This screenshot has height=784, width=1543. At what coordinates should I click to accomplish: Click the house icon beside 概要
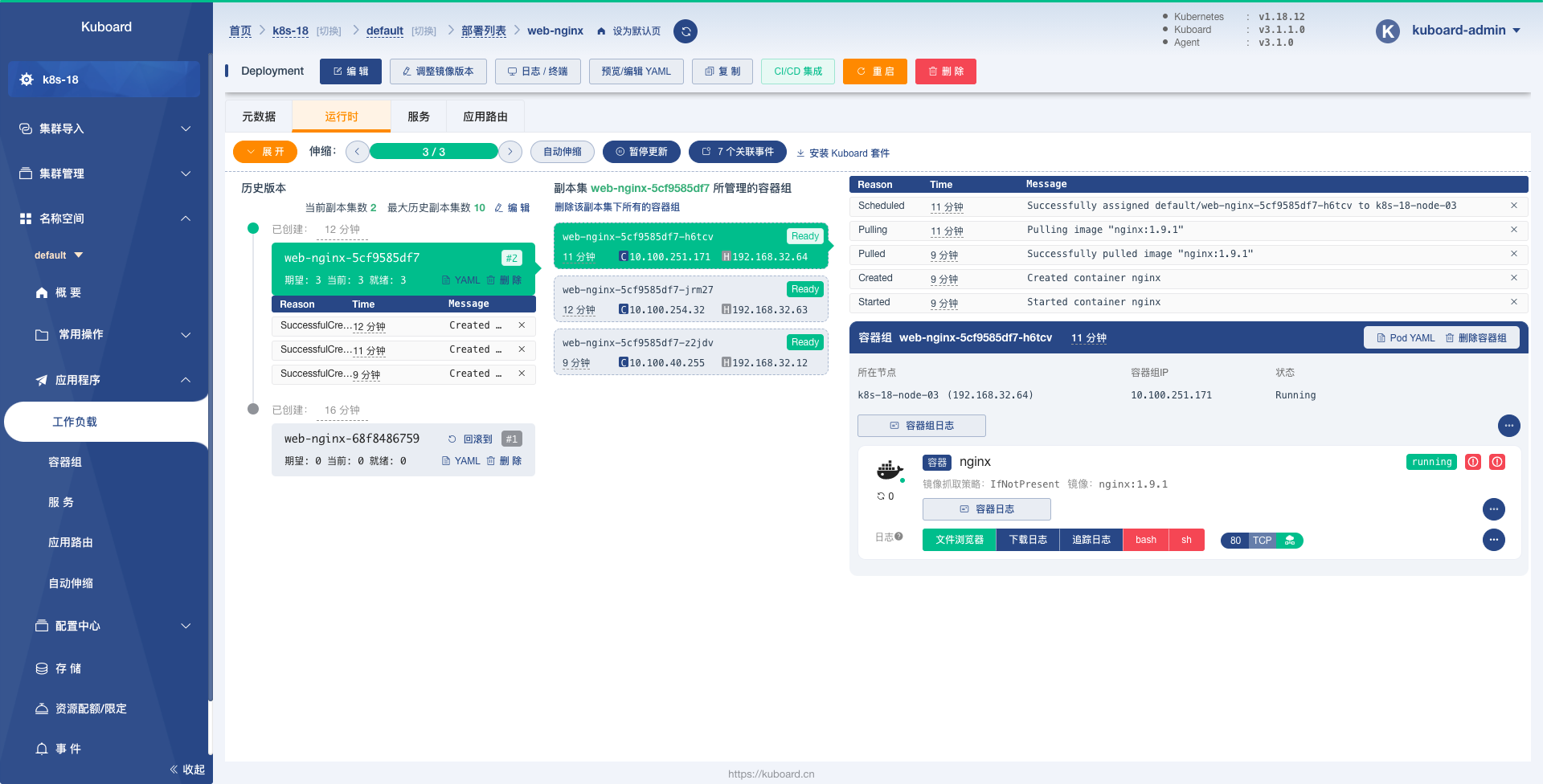(42, 293)
